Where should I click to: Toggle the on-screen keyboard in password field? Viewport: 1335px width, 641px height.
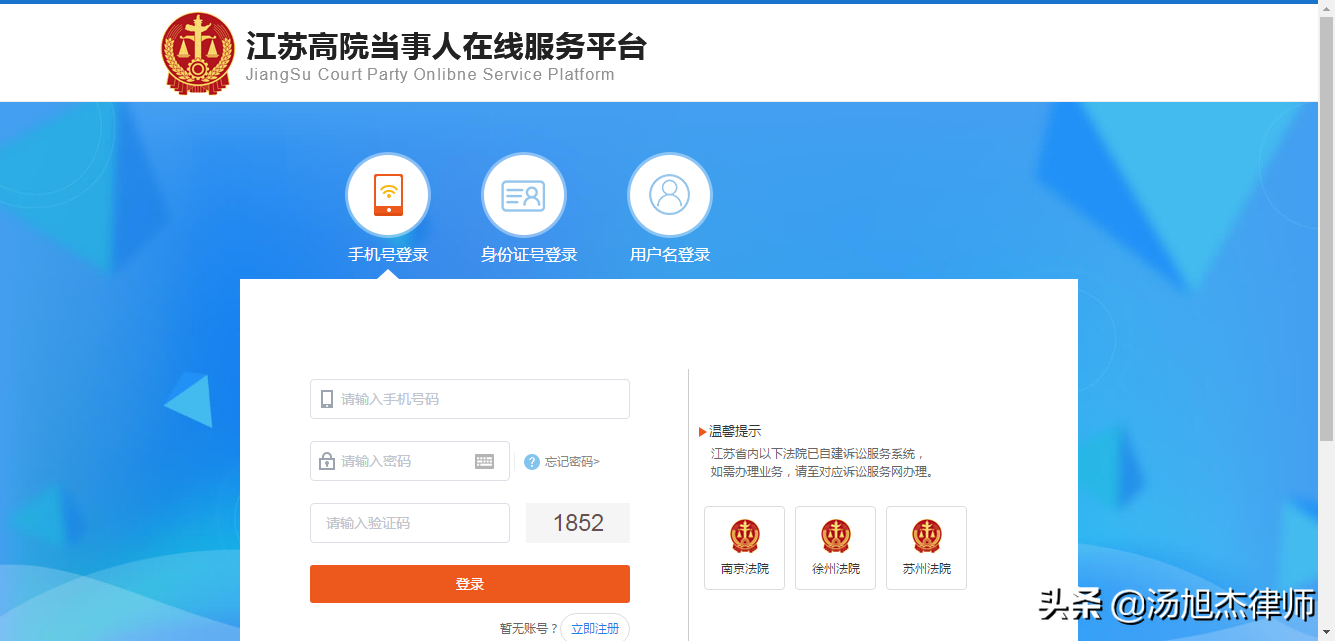pos(486,460)
